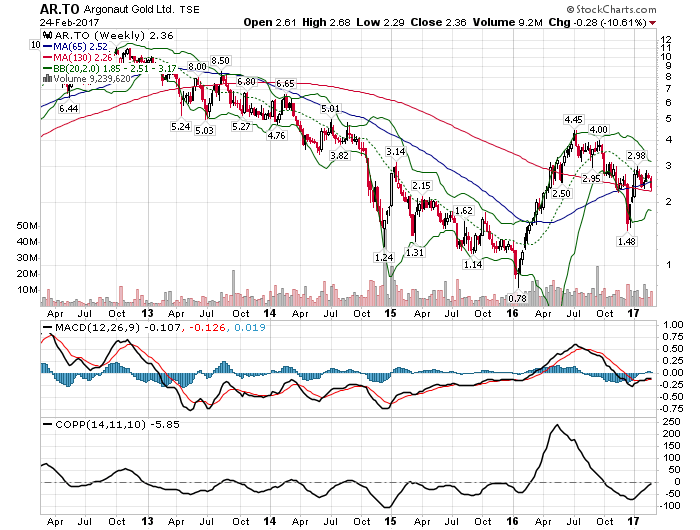Viewport: 700px width, 530px height.
Task: Click the 17 year label on bottom axis
Action: coord(633,521)
